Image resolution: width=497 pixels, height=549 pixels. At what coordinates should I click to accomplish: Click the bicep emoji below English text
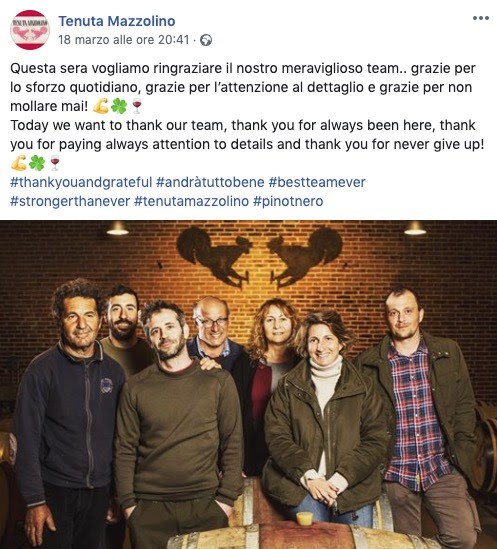coord(19,163)
